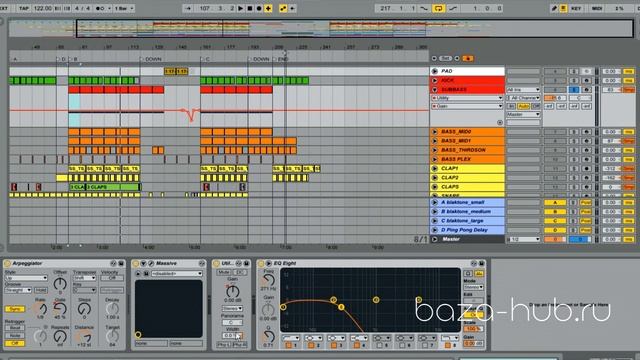This screenshot has width=640, height=360.
Task: Open the 1 Bar quantization dropdown
Action: [124, 8]
